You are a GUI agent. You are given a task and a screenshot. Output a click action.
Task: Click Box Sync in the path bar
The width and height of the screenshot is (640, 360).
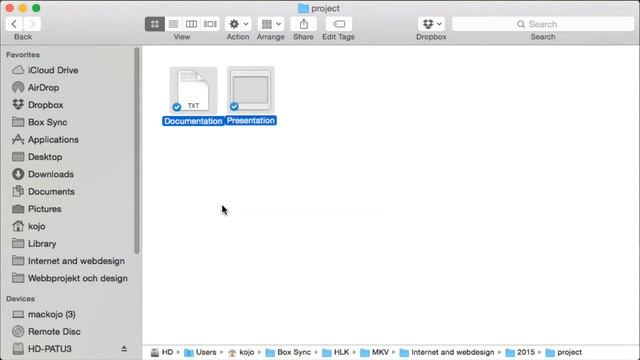point(288,352)
